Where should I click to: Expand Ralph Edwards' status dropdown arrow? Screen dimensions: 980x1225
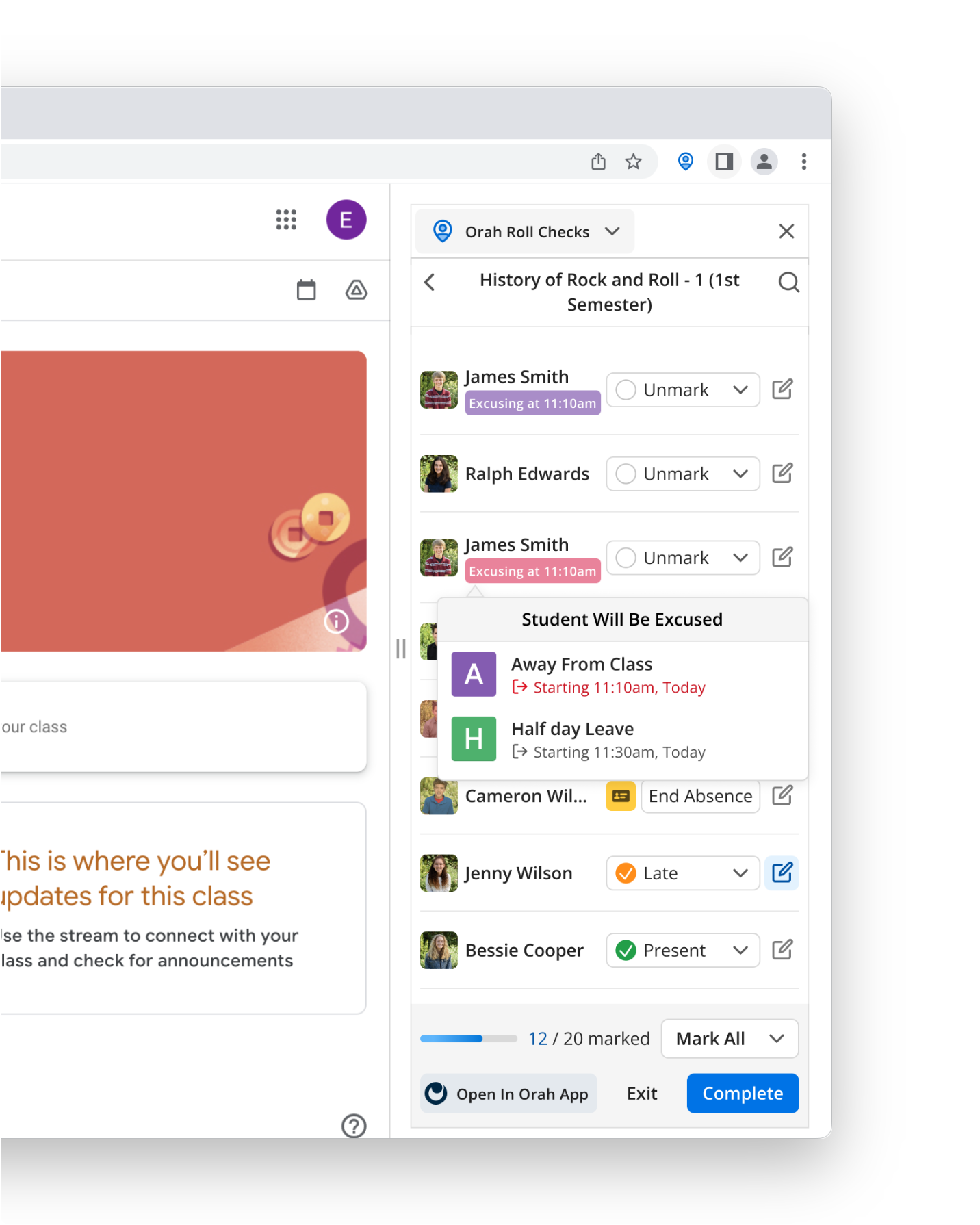(740, 474)
